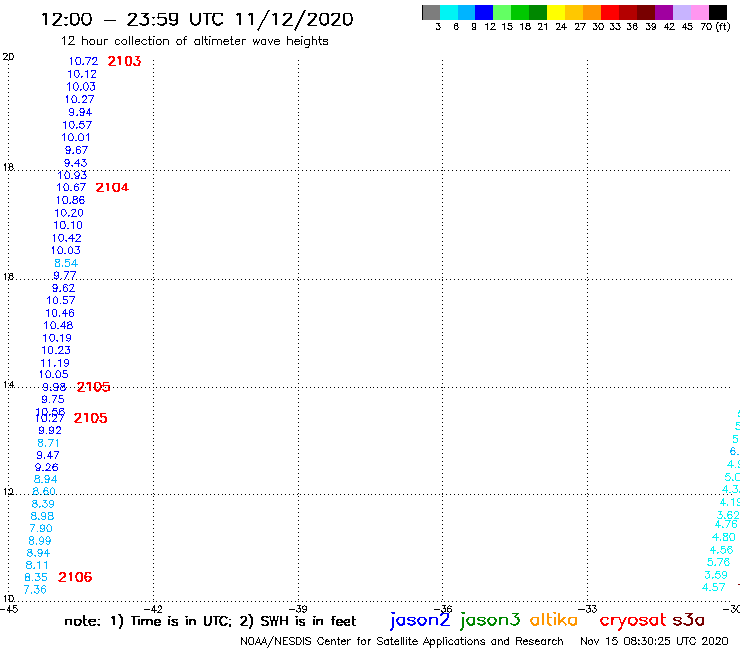This screenshot has width=740, height=650.
Task: Click the wave height value 10.12
Action: coord(82,74)
